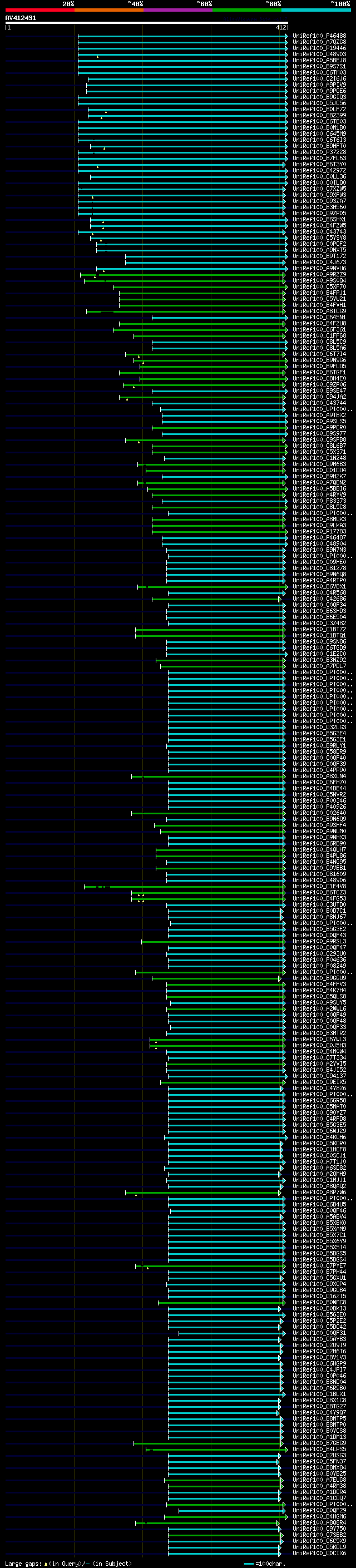Click the red 20% legend color bar
Viewport: 356px width, 1568px height.
(39, 10)
